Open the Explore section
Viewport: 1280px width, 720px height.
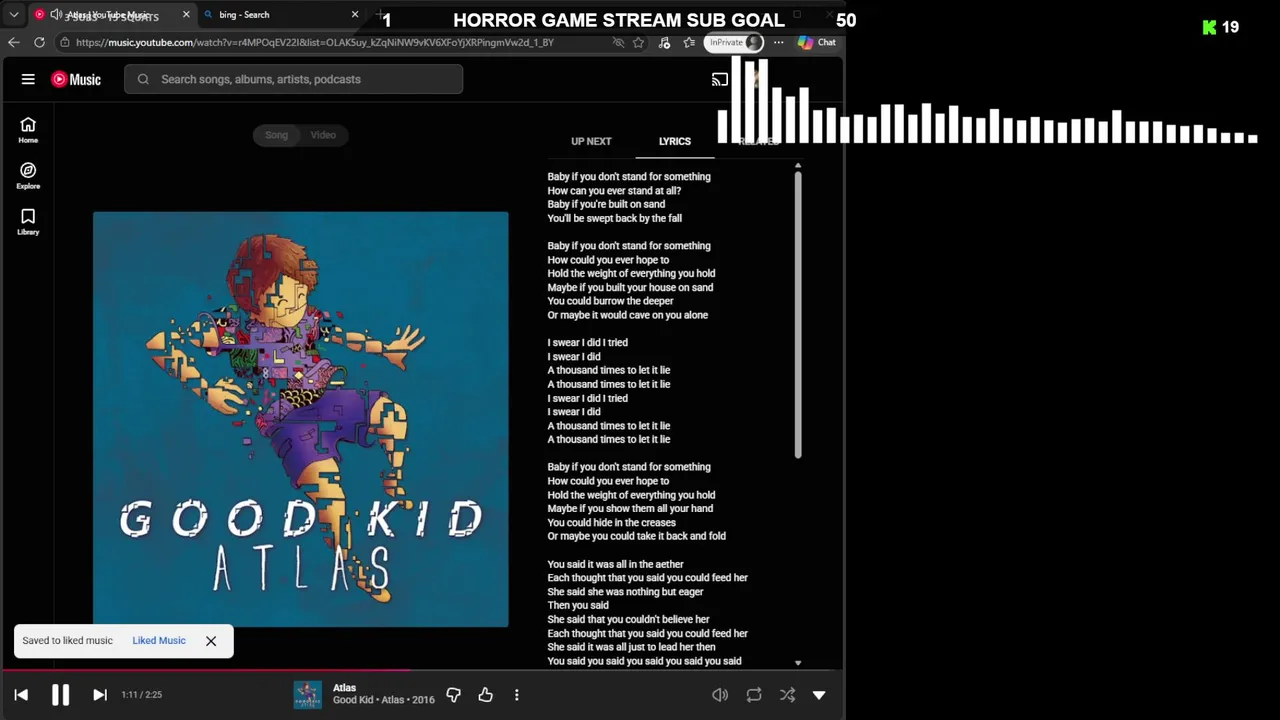pyautogui.click(x=28, y=175)
